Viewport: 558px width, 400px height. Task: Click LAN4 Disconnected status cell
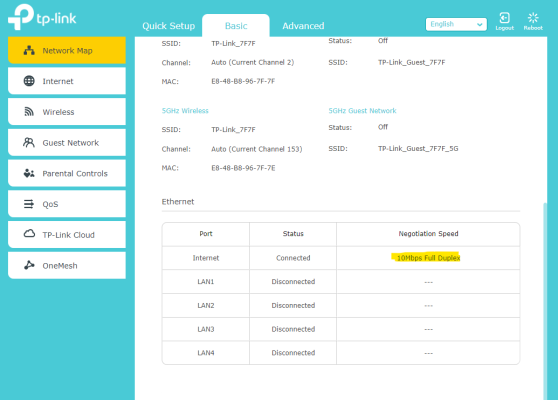[x=293, y=353]
